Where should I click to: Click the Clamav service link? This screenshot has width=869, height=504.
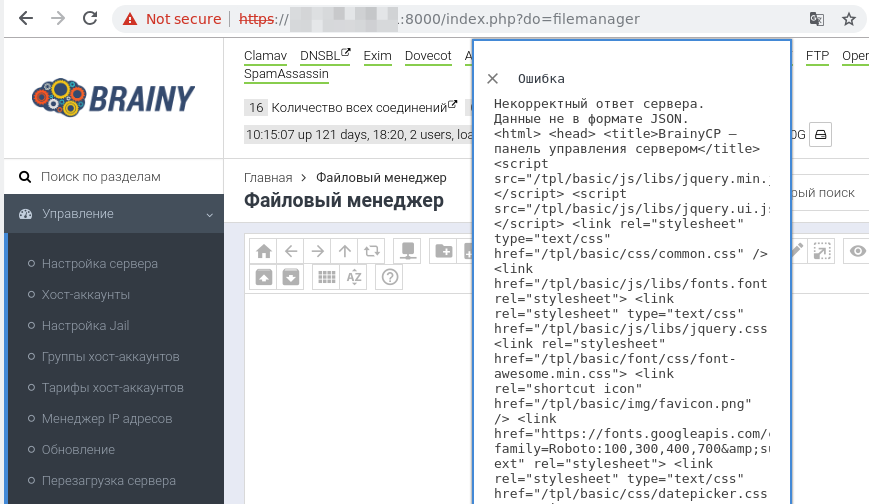[x=265, y=56]
